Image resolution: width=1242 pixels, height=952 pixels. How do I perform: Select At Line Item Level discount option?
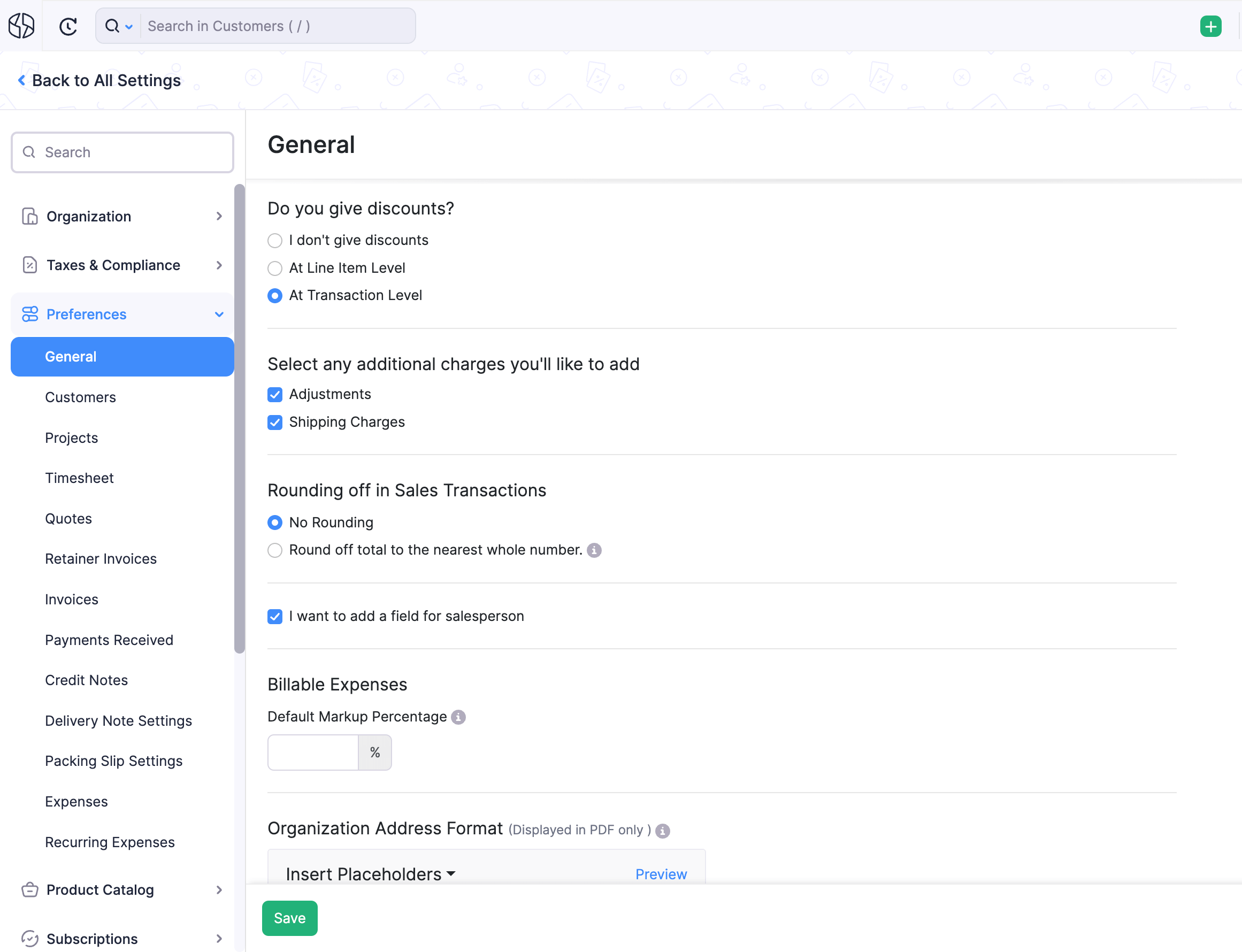coord(275,267)
